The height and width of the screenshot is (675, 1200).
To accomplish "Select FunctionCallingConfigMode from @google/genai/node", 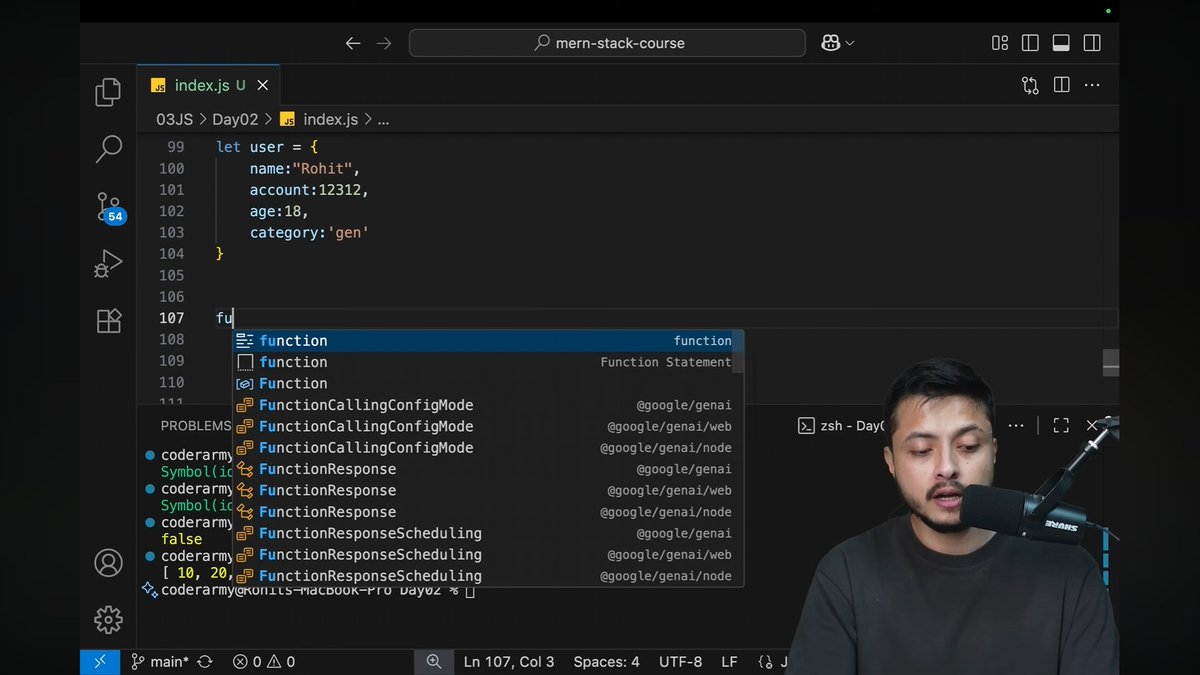I will point(488,448).
